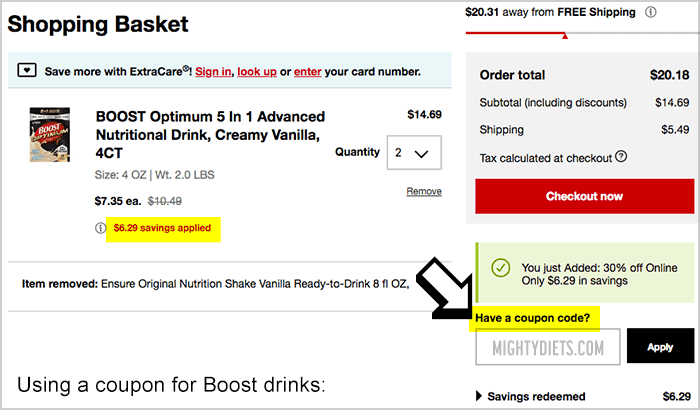
Task: Click the free shipping progress bar
Action: click(x=582, y=33)
